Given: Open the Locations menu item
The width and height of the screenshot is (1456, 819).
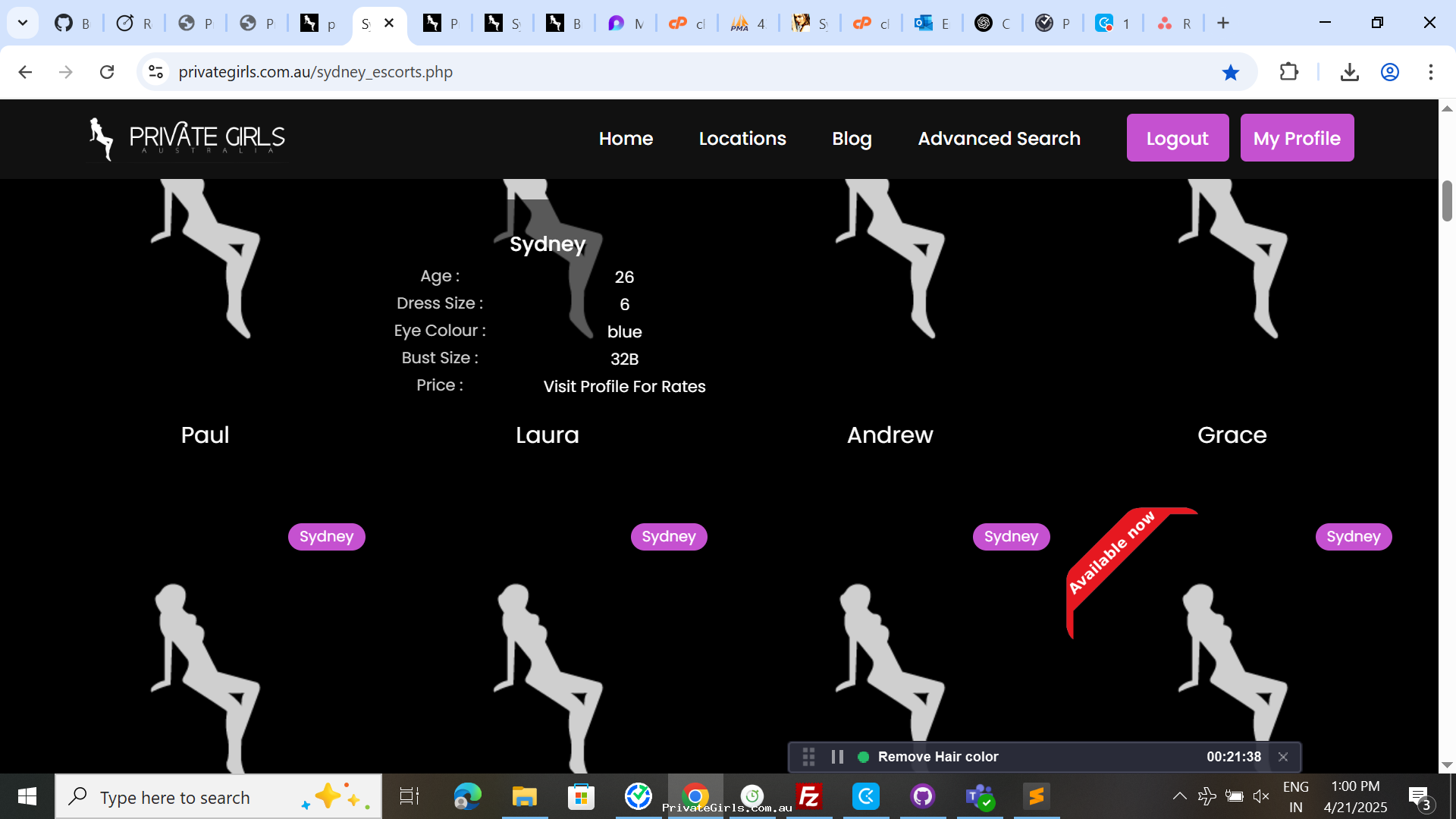Looking at the screenshot, I should pos(742,138).
